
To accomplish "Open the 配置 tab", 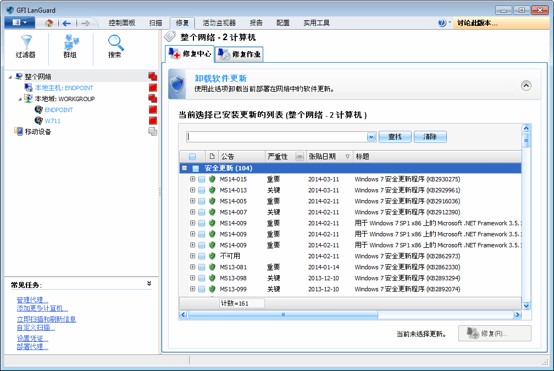I will point(283,23).
